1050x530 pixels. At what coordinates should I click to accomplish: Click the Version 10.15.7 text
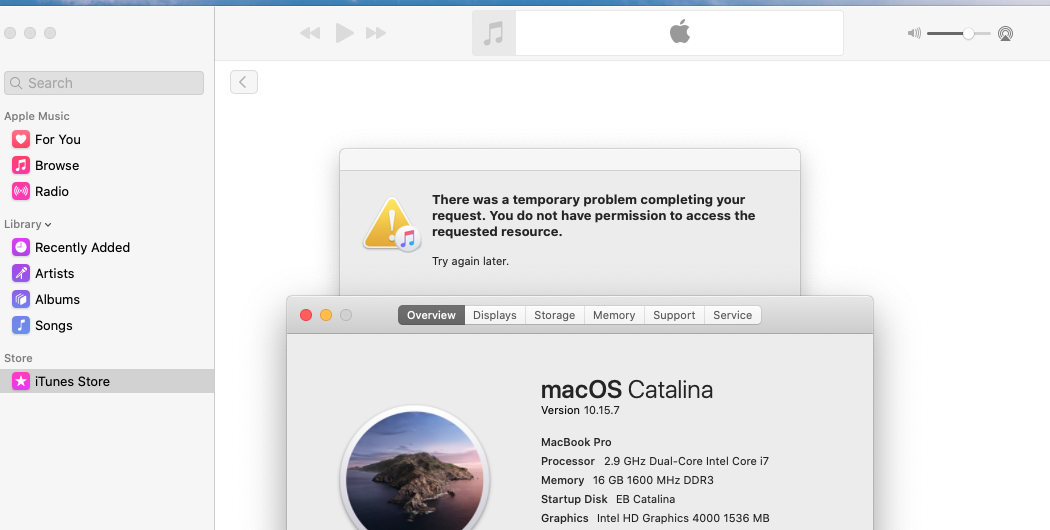pyautogui.click(x=580, y=410)
